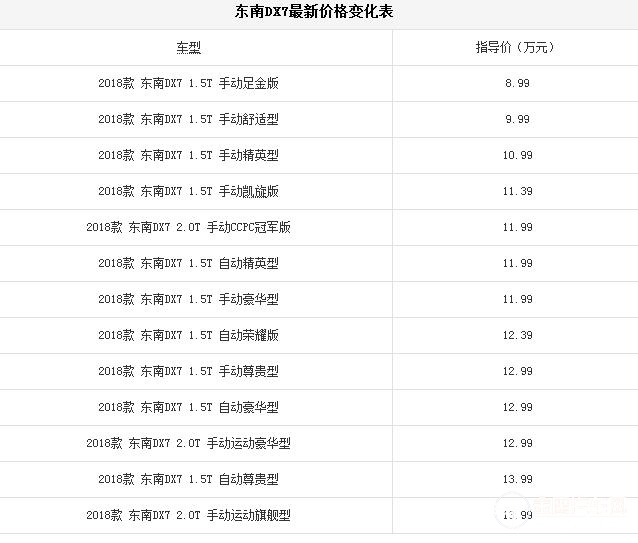Click the watermark logo near the last price
This screenshot has width=638, height=543.
click(560, 508)
